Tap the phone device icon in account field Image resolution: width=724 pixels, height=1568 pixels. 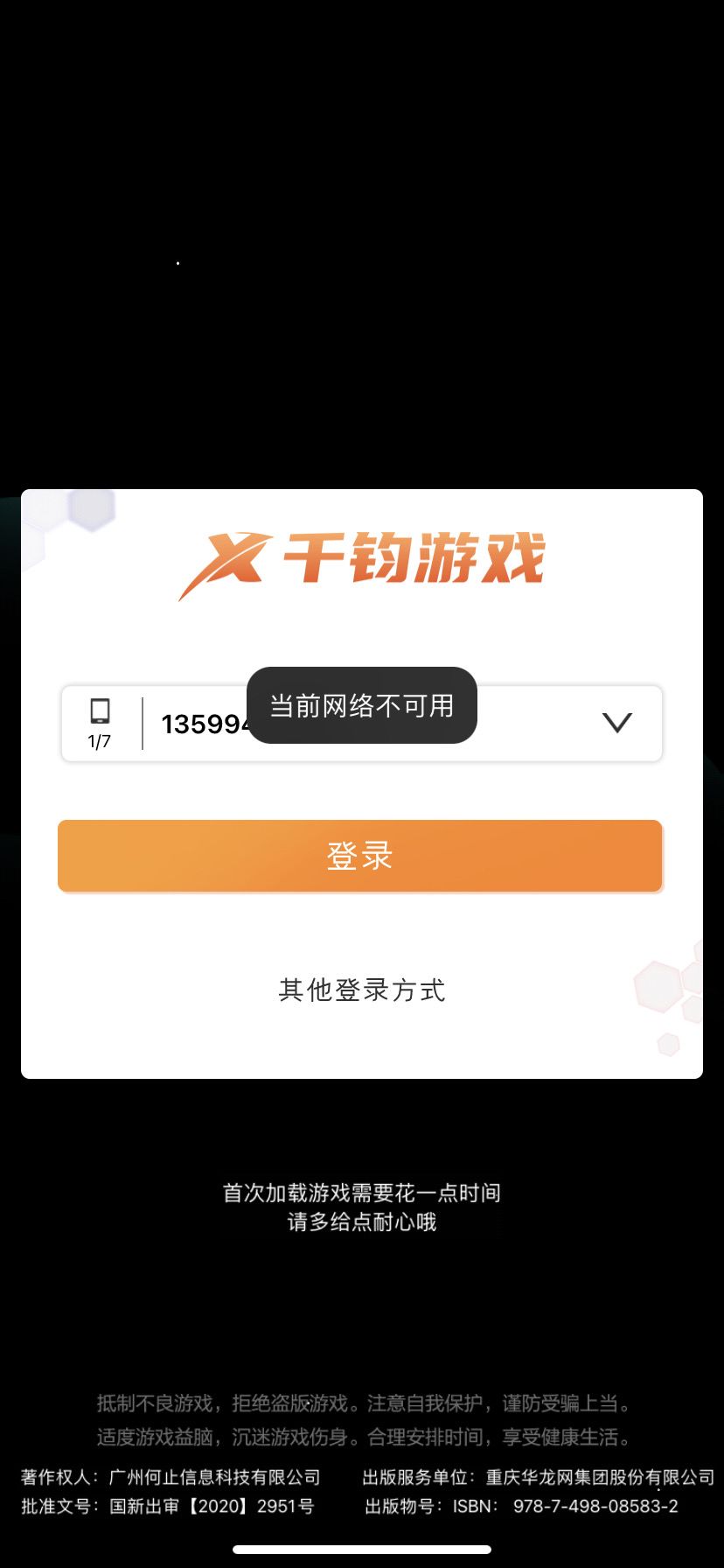pyautogui.click(x=100, y=711)
